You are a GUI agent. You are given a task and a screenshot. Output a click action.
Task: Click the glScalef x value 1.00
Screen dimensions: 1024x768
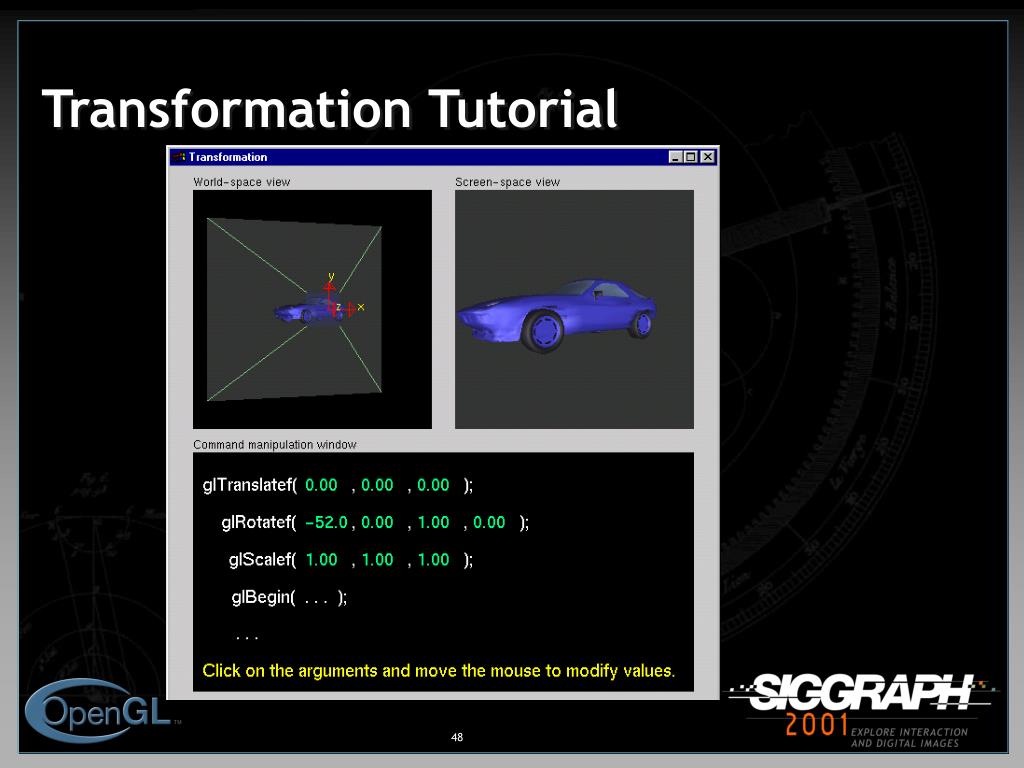click(x=321, y=560)
